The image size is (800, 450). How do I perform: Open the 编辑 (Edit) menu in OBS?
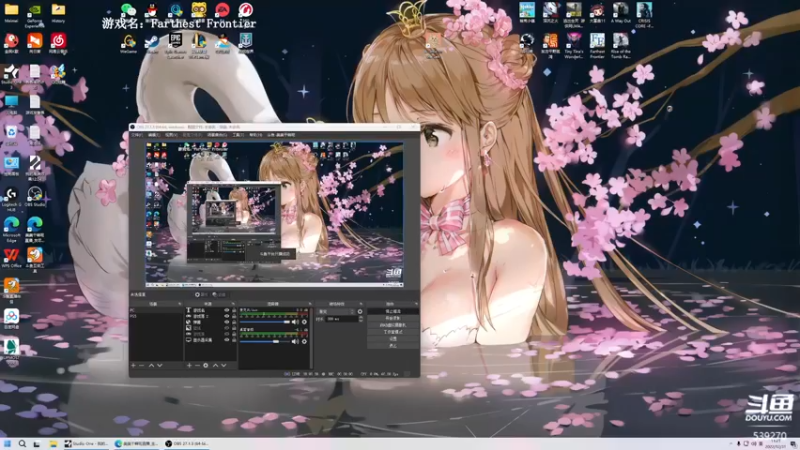pyautogui.click(x=154, y=135)
